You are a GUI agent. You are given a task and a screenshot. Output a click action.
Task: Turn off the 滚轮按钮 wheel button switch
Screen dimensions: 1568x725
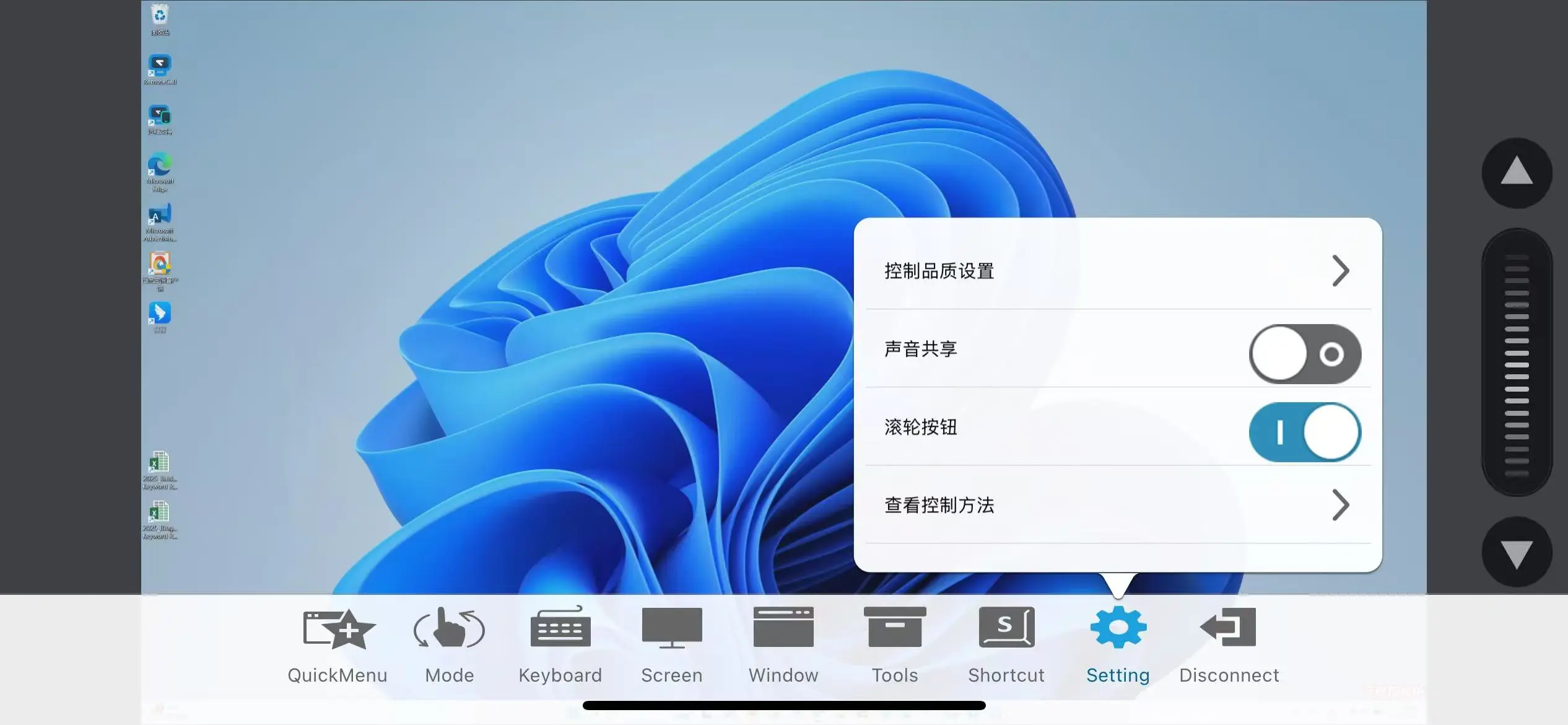1305,432
